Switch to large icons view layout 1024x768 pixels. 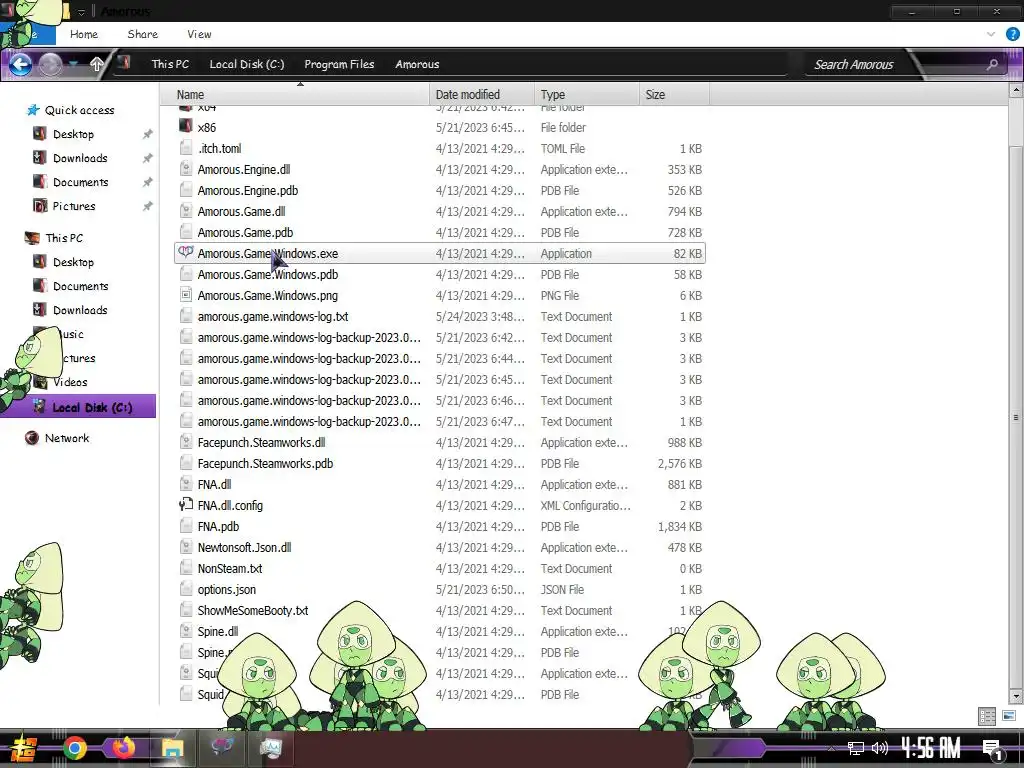[1008, 716]
